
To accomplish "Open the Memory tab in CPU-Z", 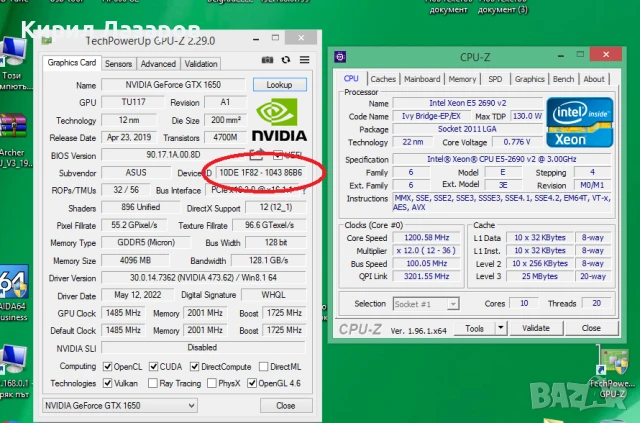I will click(x=462, y=79).
